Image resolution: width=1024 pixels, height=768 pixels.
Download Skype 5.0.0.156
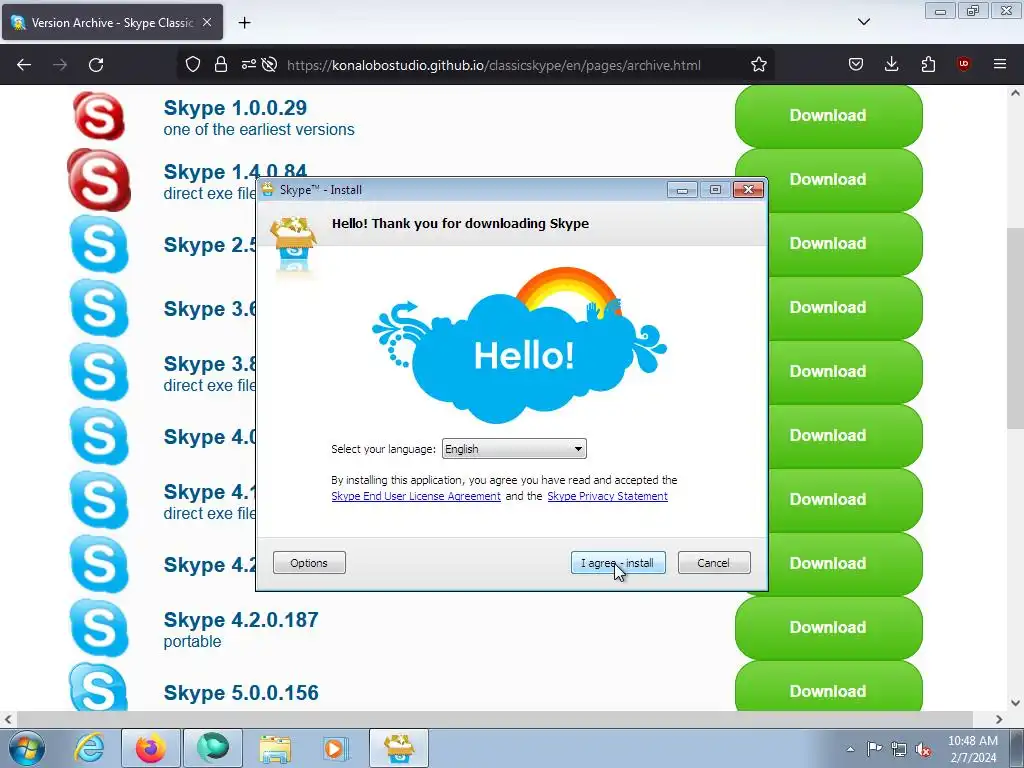828,687
